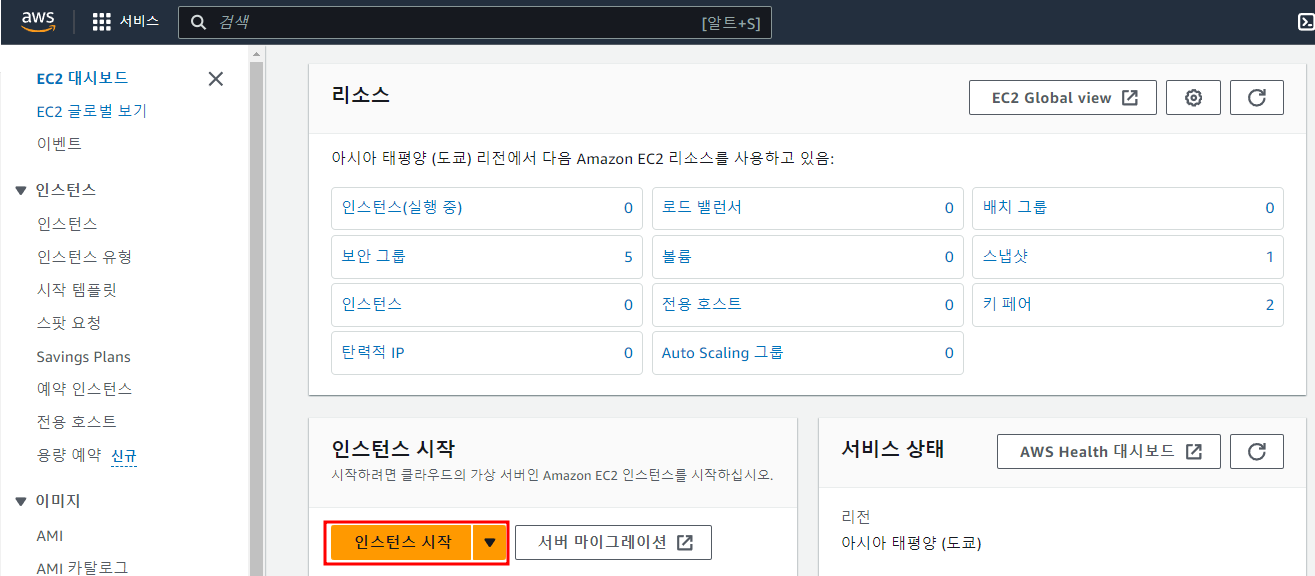Expand the 인스턴스 시작 dropdown arrow
Screen dimensions: 1315x576
[489, 542]
